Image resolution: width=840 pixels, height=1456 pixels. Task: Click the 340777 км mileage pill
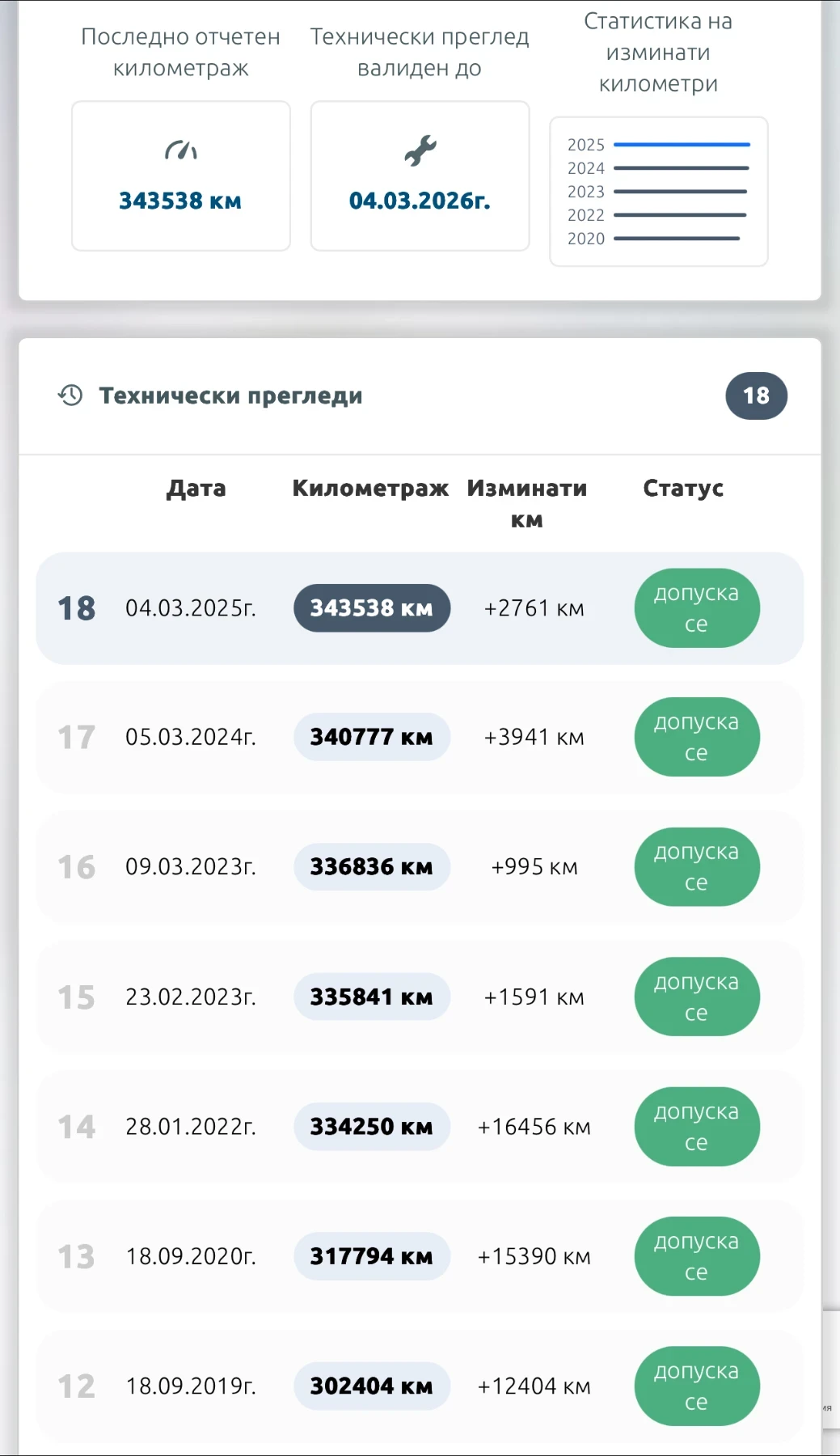[x=372, y=737]
